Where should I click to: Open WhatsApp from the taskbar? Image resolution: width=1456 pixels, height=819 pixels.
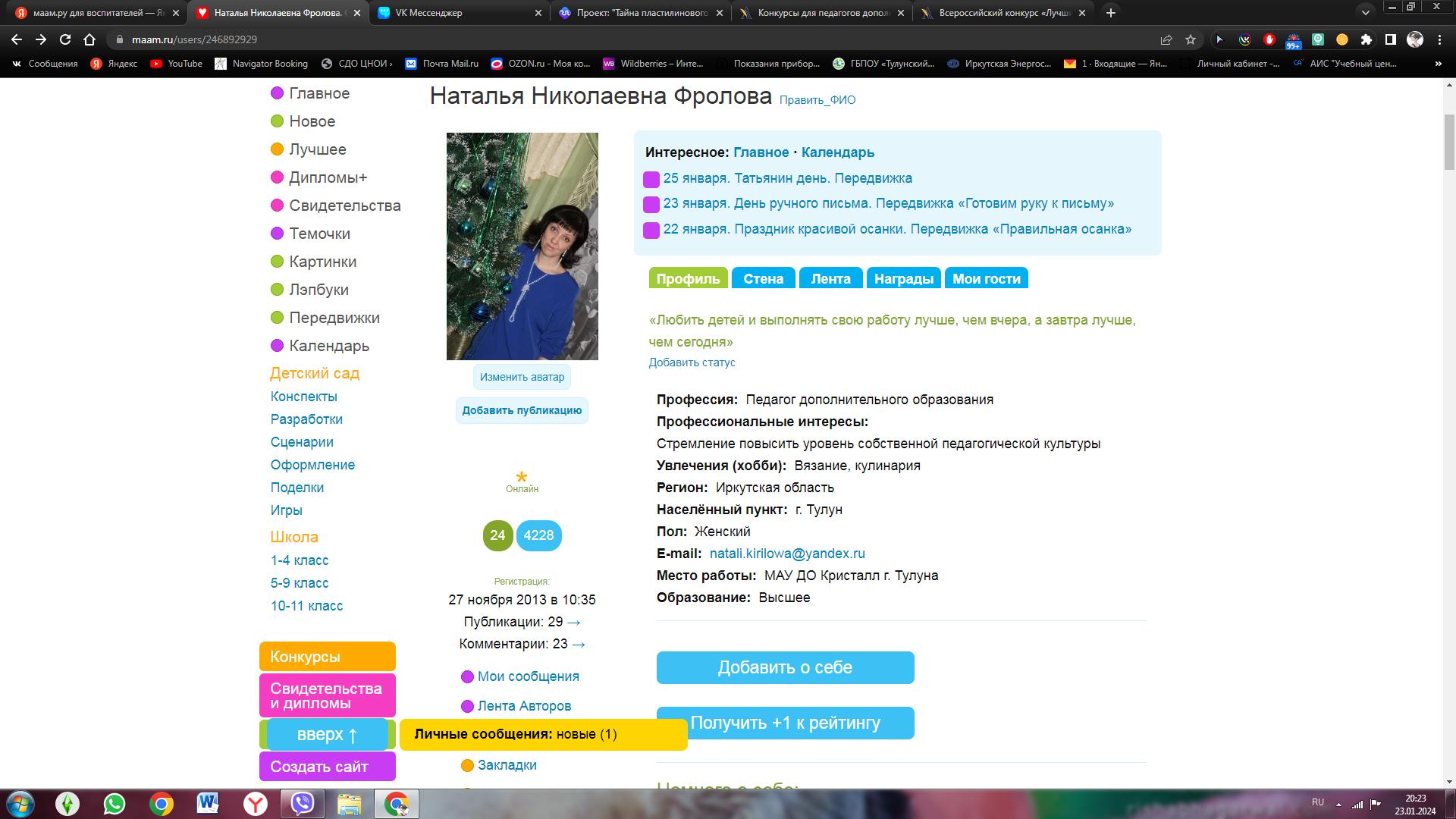[x=115, y=804]
